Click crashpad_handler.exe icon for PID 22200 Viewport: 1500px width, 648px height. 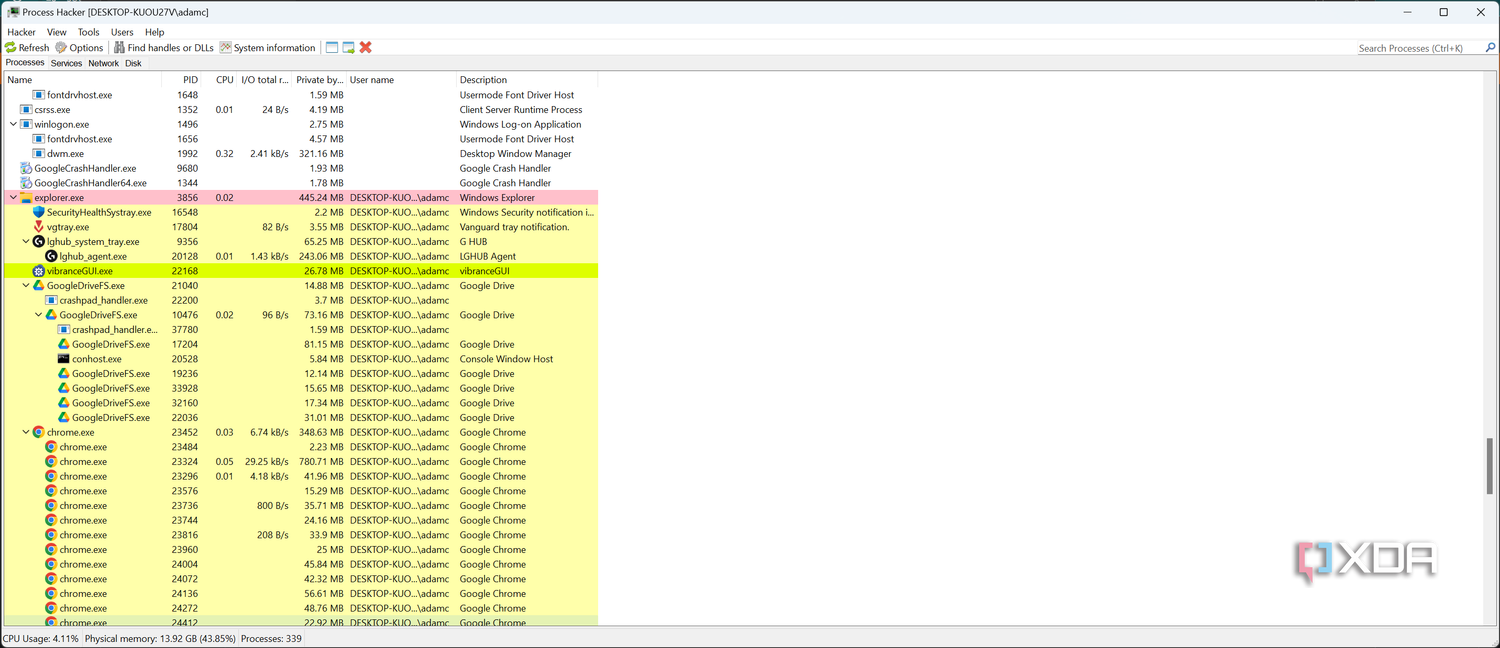click(x=51, y=300)
